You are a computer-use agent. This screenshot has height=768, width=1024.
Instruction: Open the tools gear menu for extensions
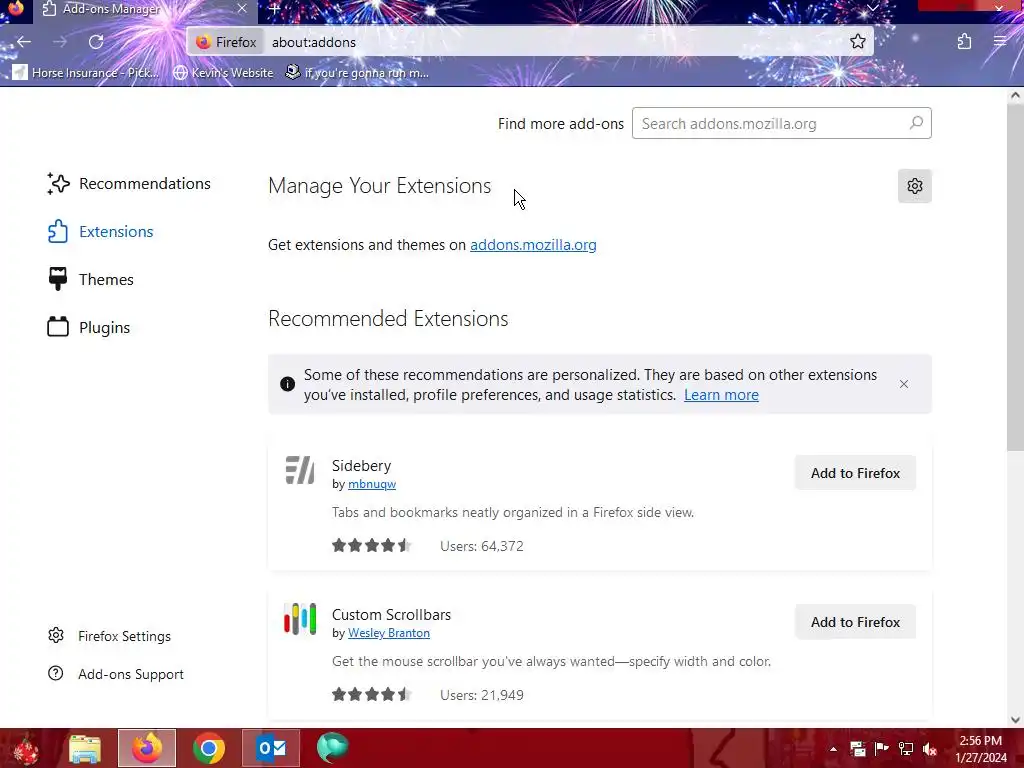(x=914, y=186)
